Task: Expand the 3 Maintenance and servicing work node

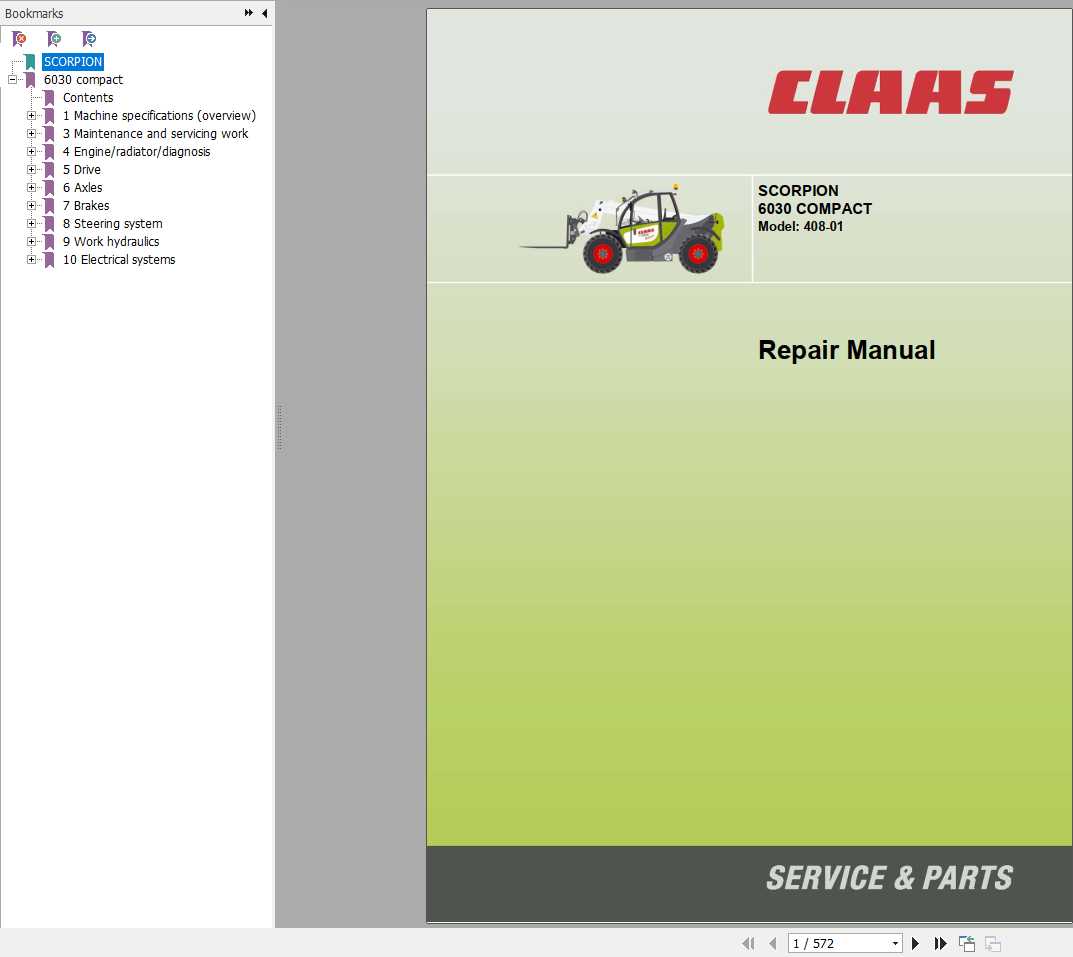Action: (31, 133)
